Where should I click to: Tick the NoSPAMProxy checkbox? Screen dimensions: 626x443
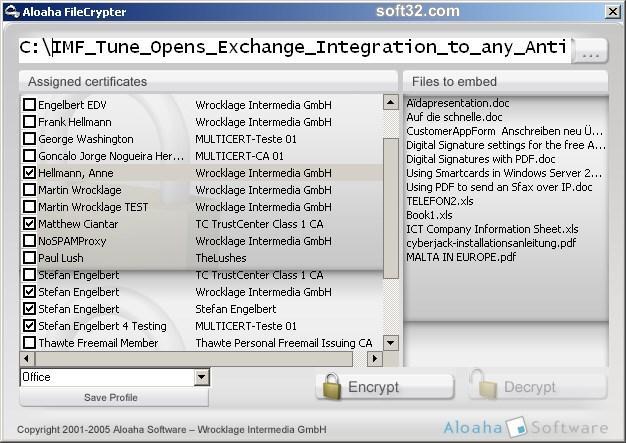pos(29,241)
